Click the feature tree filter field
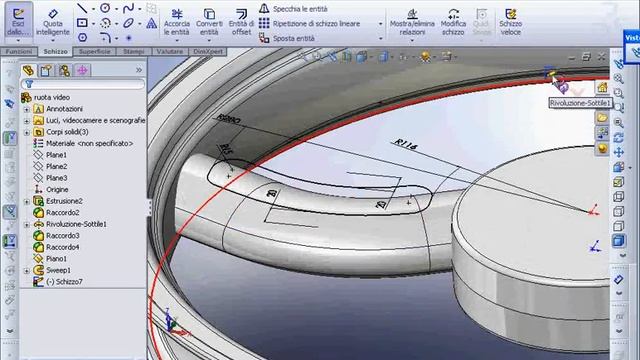The image size is (640, 360). 83,84
